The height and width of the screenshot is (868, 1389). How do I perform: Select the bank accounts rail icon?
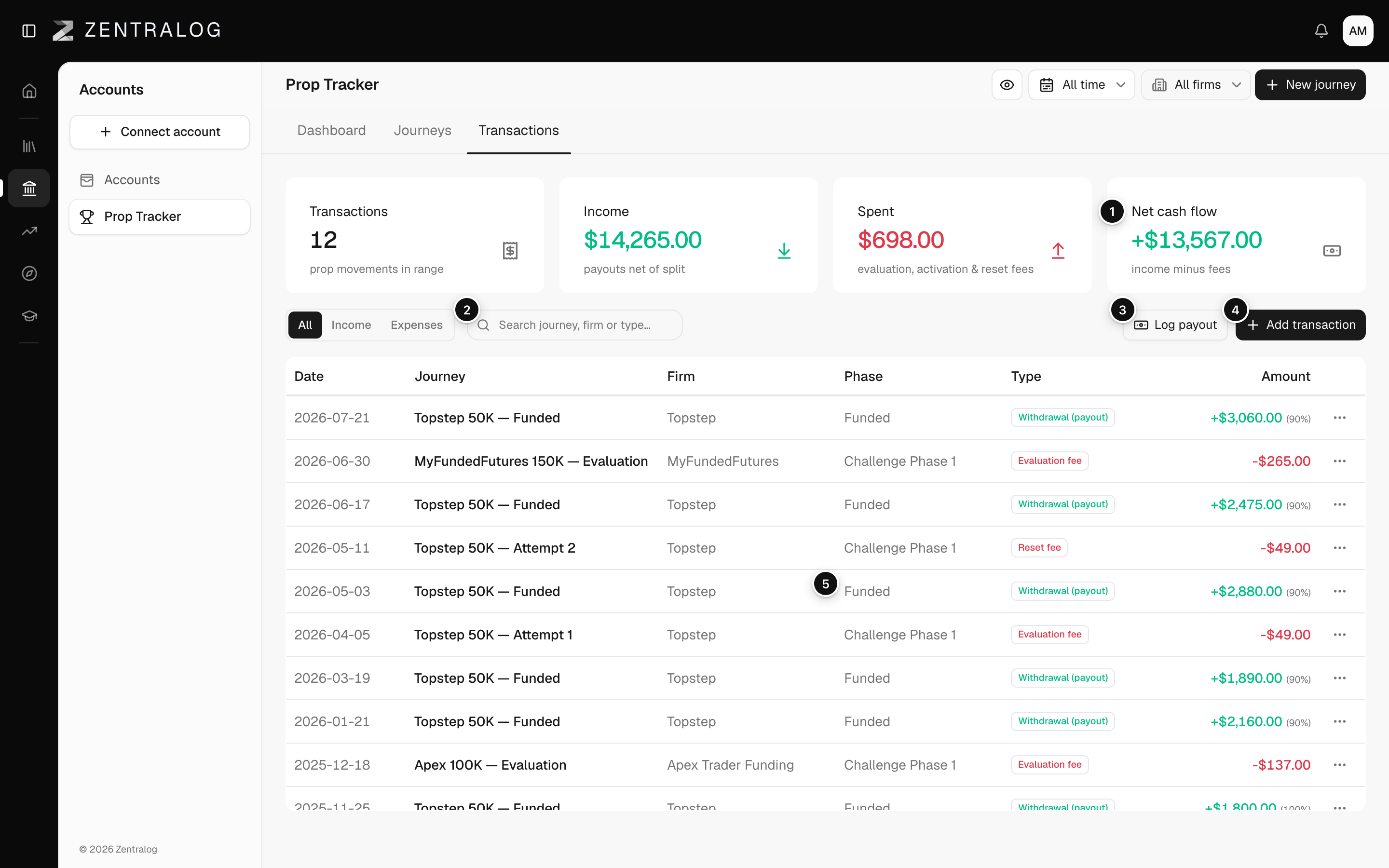pos(29,188)
